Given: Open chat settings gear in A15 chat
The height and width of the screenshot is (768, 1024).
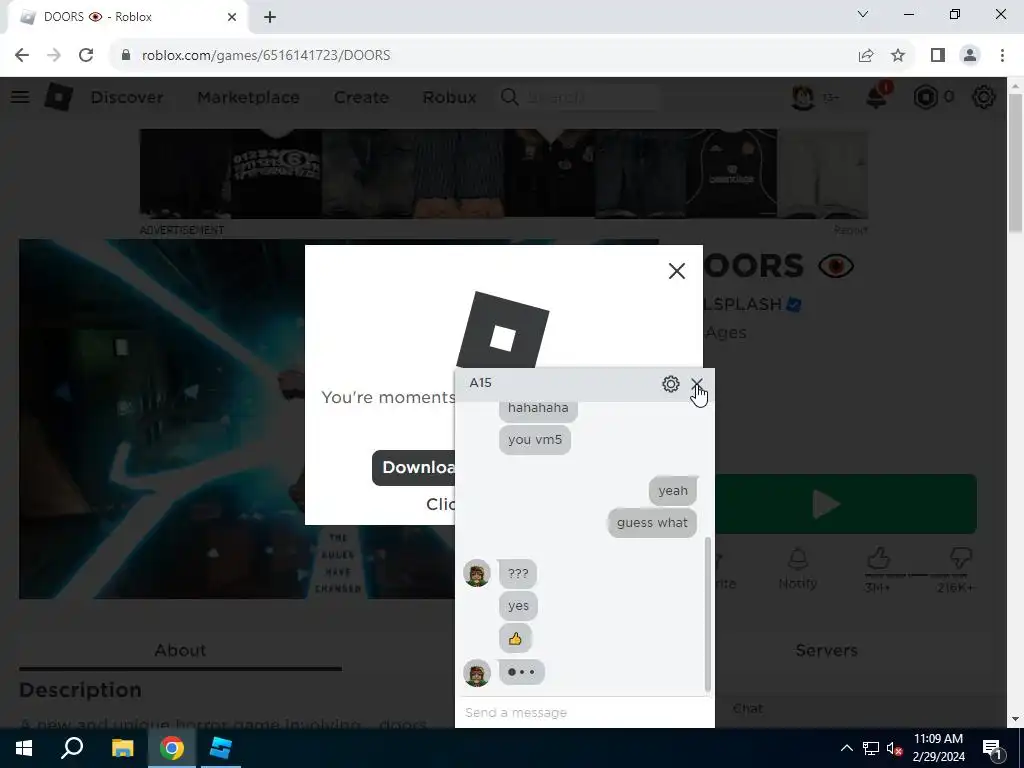Looking at the screenshot, I should pyautogui.click(x=671, y=384).
